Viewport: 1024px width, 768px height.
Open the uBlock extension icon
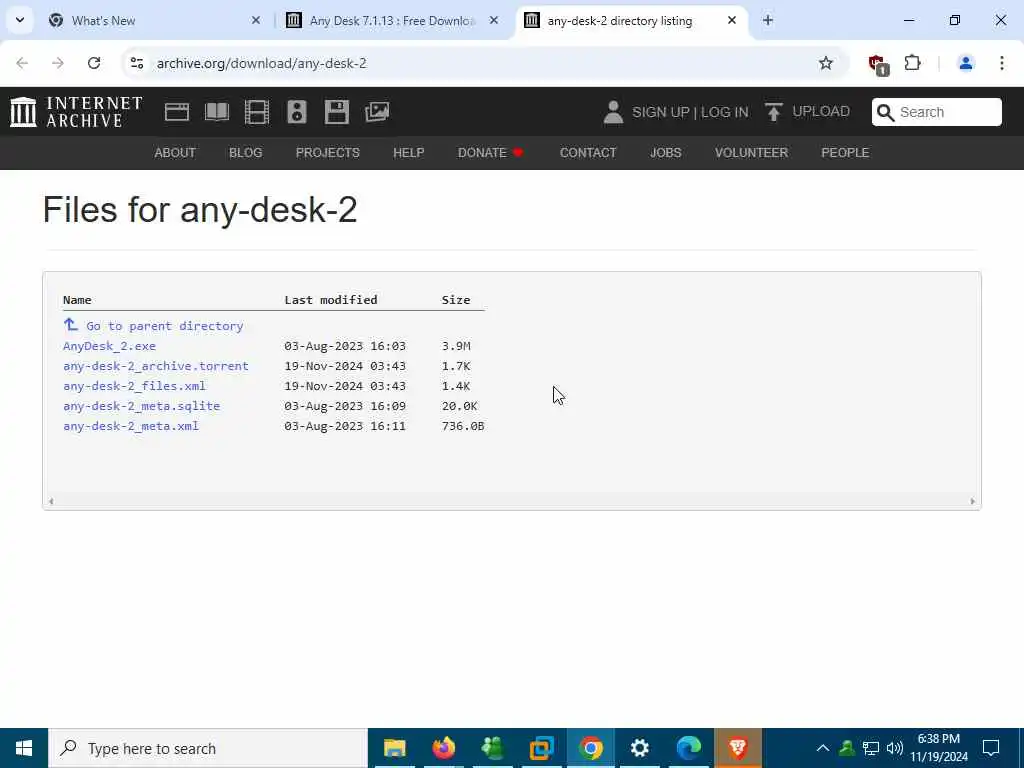coord(878,64)
